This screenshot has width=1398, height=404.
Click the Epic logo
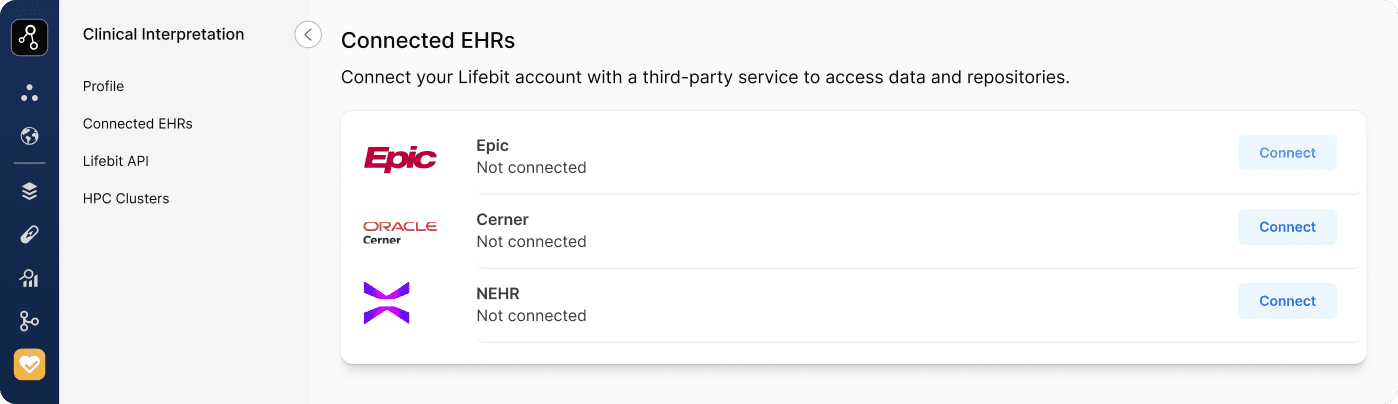(400, 158)
